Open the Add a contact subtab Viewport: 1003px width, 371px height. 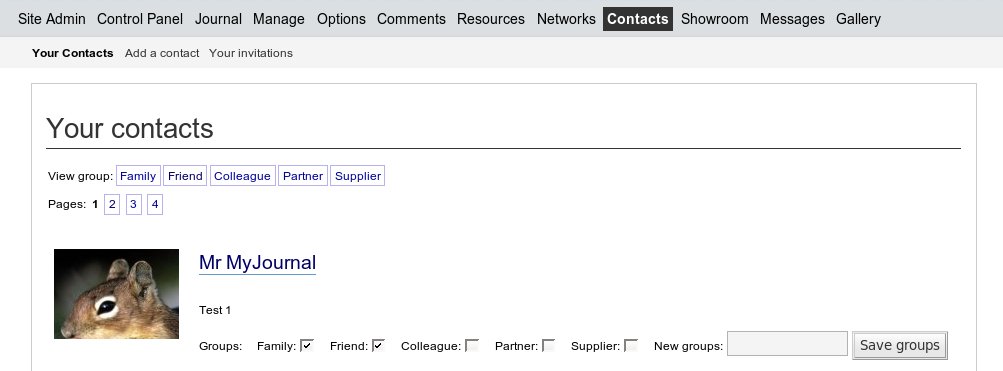click(x=162, y=53)
